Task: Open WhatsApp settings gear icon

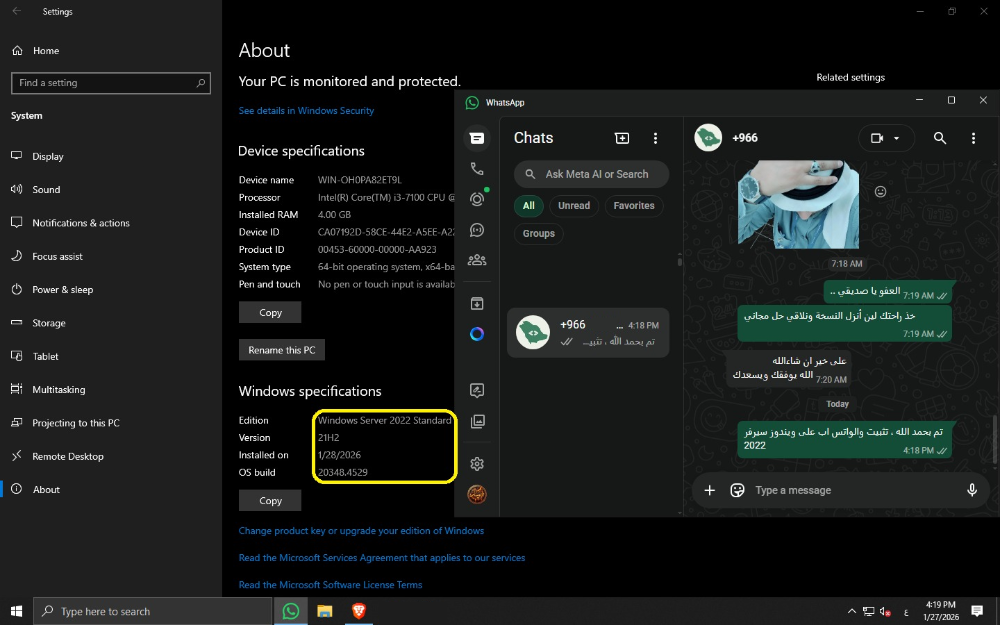Action: 477,464
